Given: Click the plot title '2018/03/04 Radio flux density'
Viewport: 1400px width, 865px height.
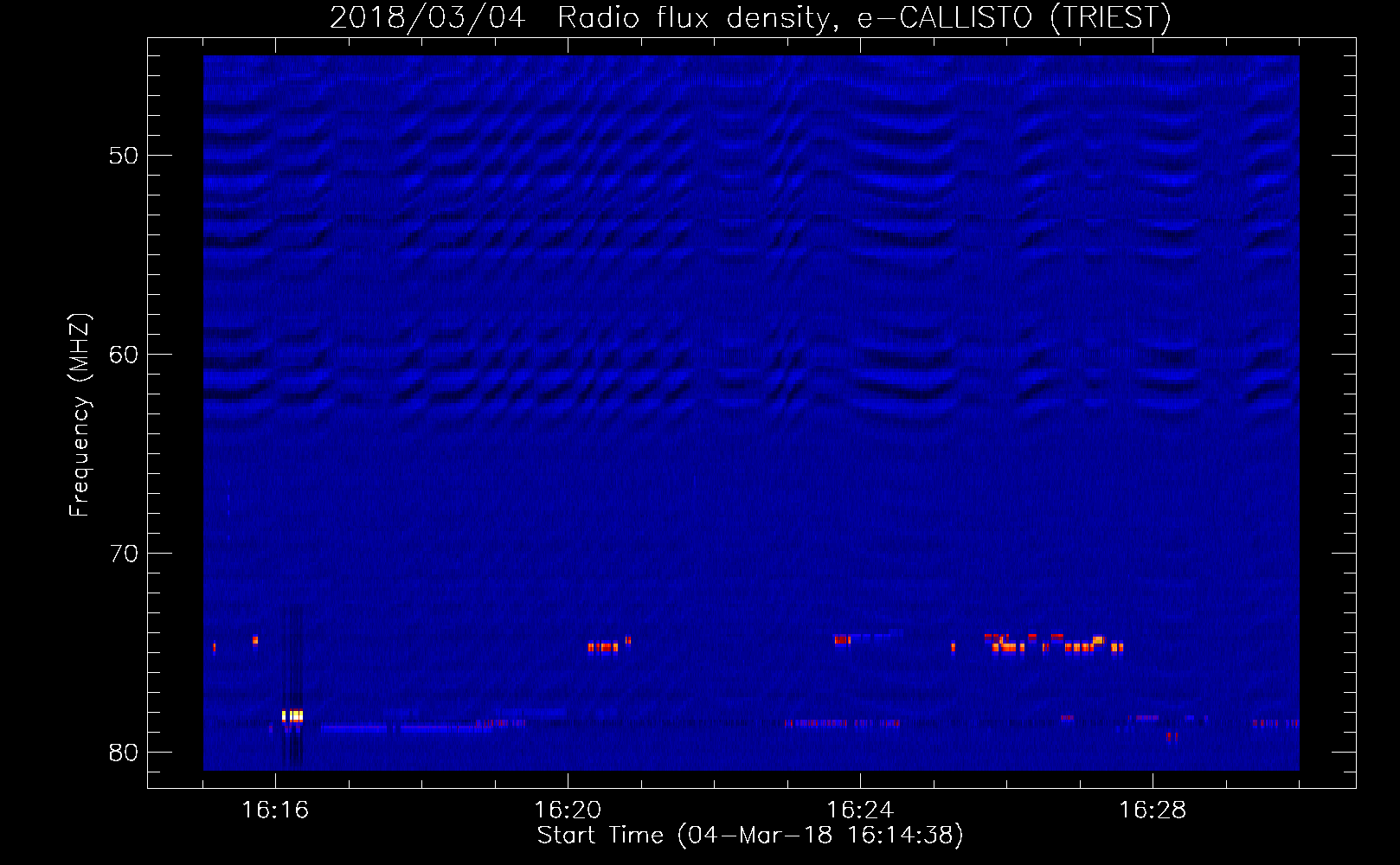Looking at the screenshot, I should (750, 17).
